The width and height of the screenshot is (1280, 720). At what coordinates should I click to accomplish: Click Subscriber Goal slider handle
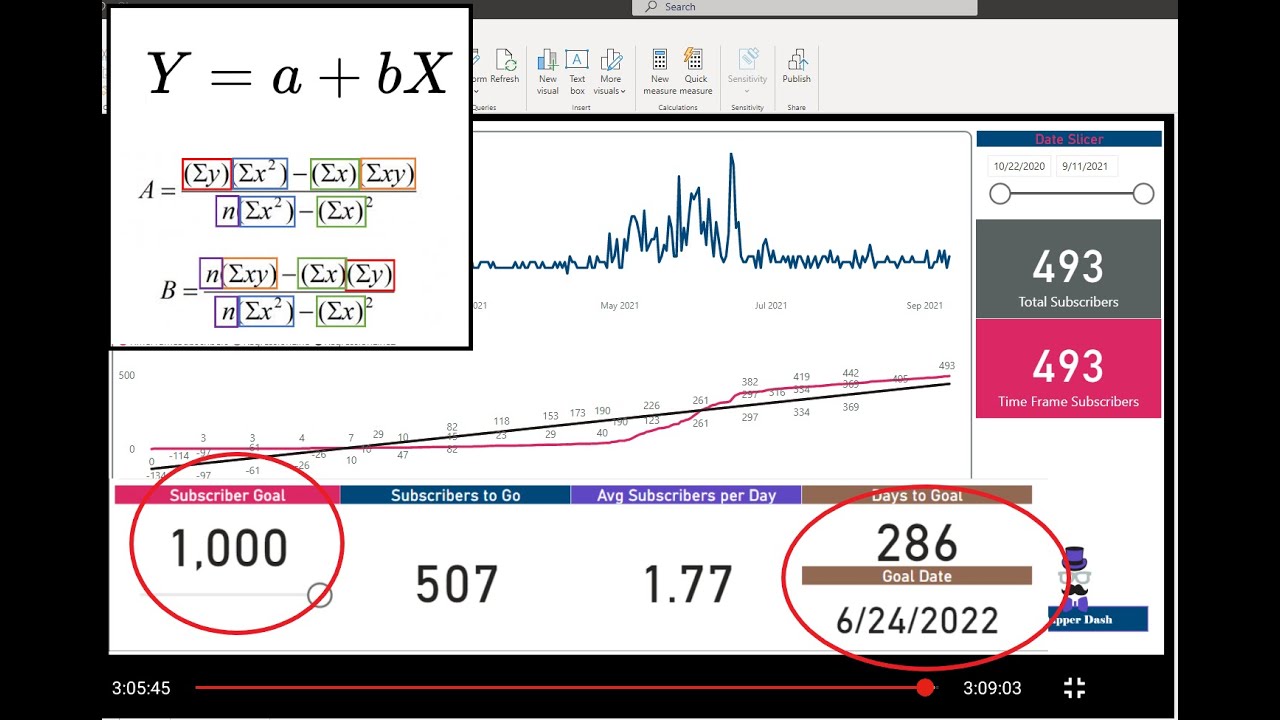pos(319,595)
